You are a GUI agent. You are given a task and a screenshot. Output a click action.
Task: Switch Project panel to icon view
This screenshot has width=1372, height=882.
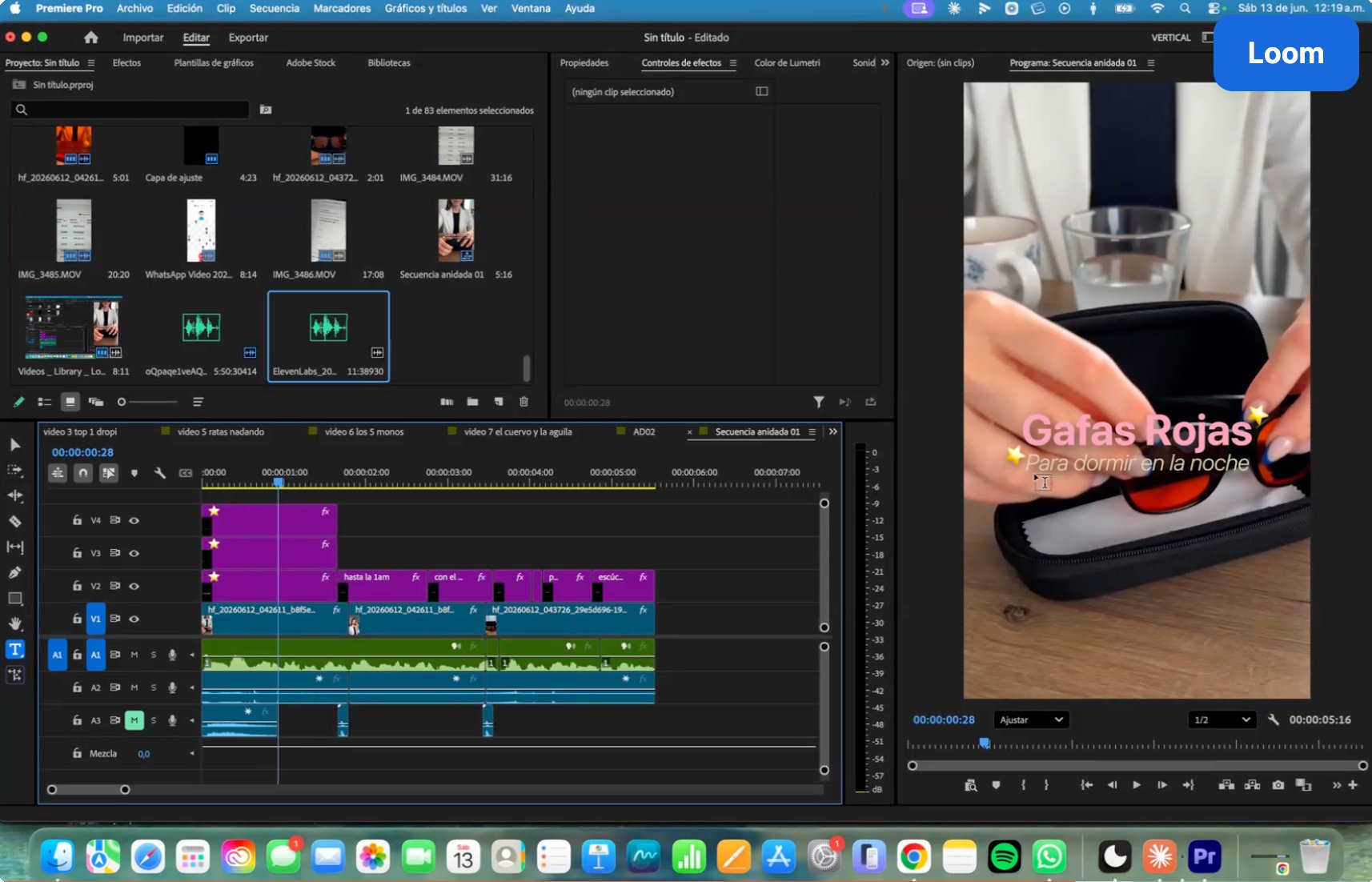(x=70, y=402)
